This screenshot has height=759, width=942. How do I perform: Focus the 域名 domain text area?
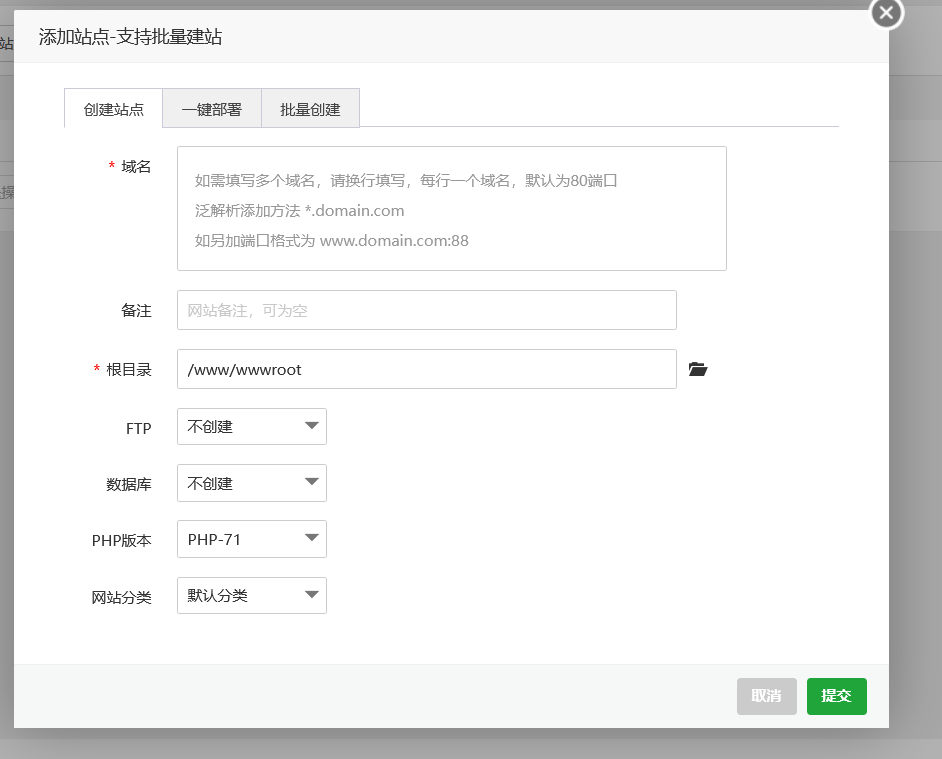(451, 209)
